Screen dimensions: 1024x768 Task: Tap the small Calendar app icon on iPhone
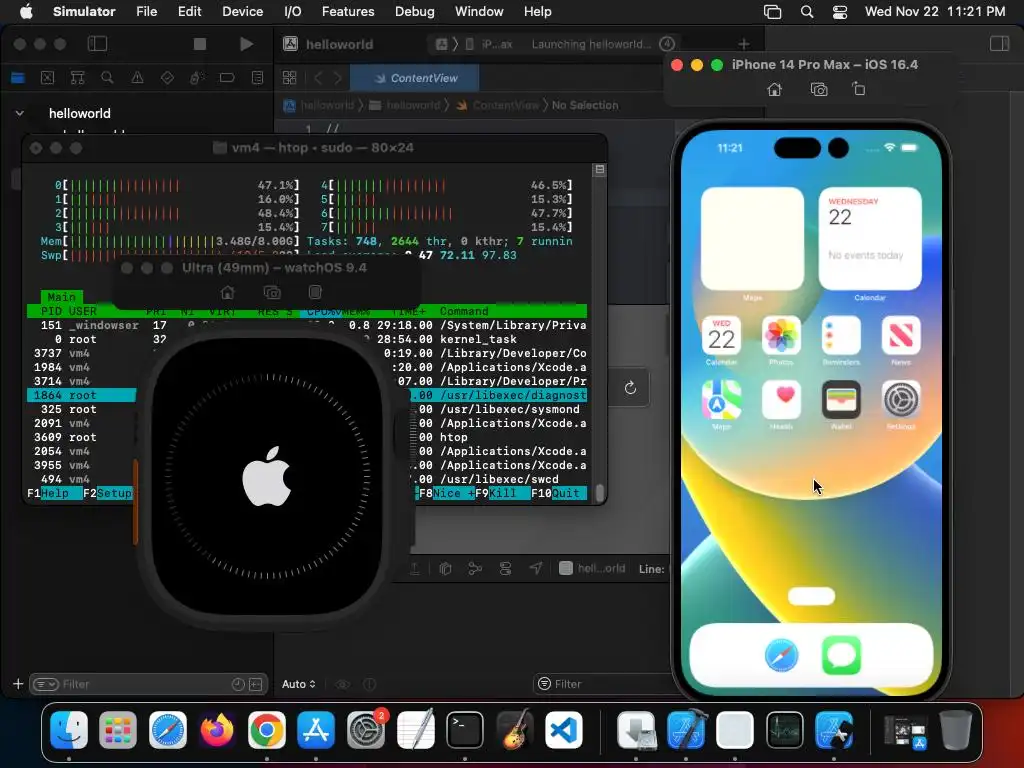click(x=721, y=336)
